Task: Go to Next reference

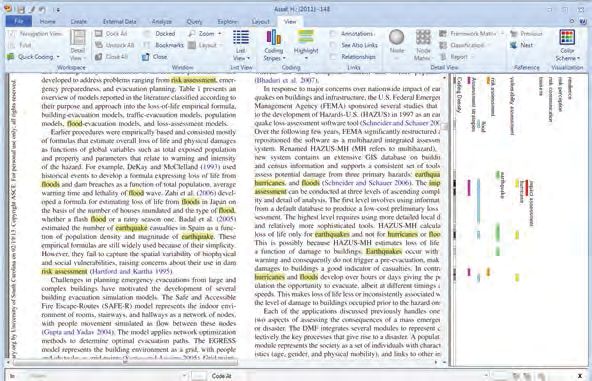Action: point(521,45)
